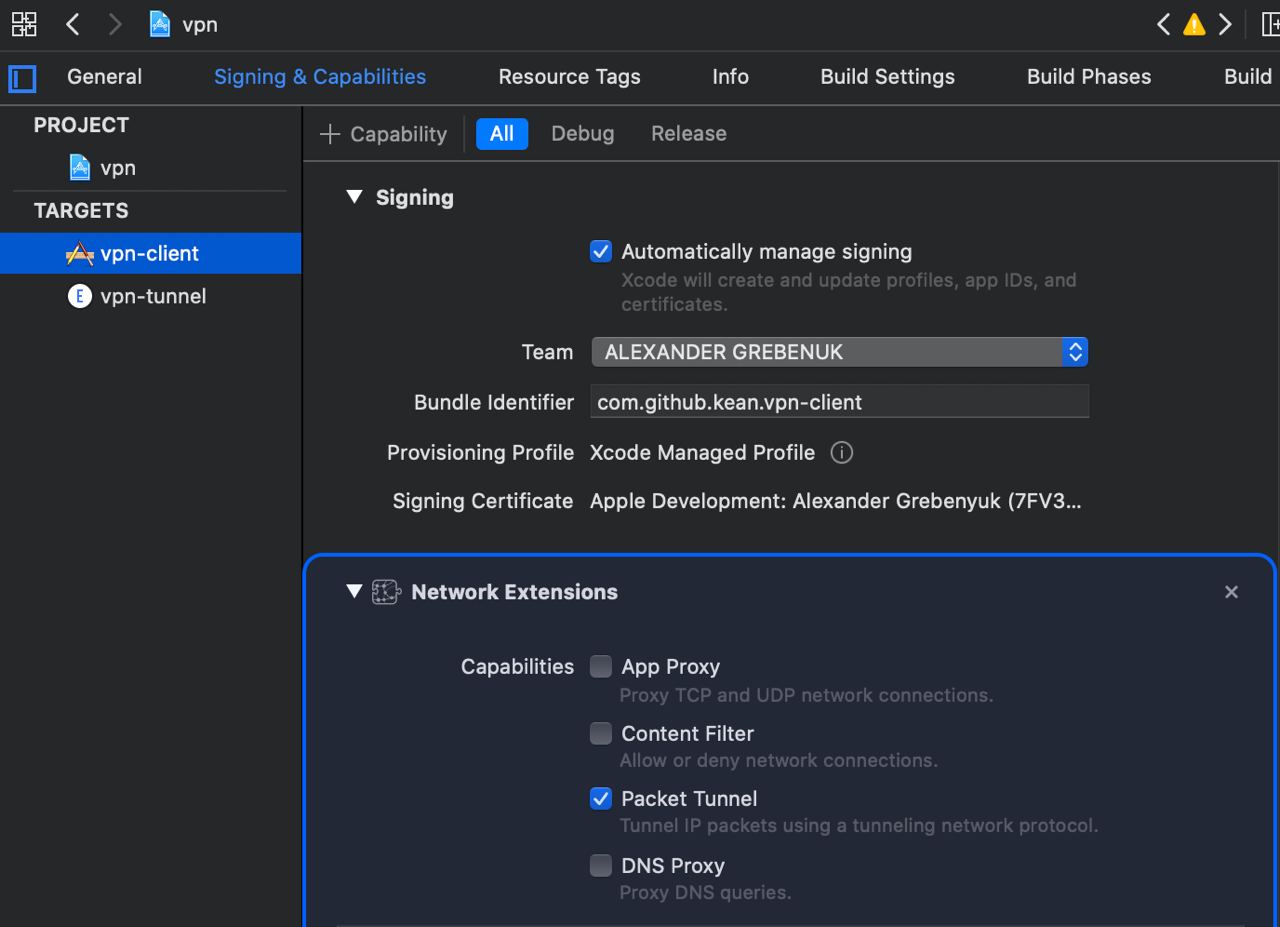Select the Release configuration filter
This screenshot has height=927, width=1280.
tap(689, 134)
